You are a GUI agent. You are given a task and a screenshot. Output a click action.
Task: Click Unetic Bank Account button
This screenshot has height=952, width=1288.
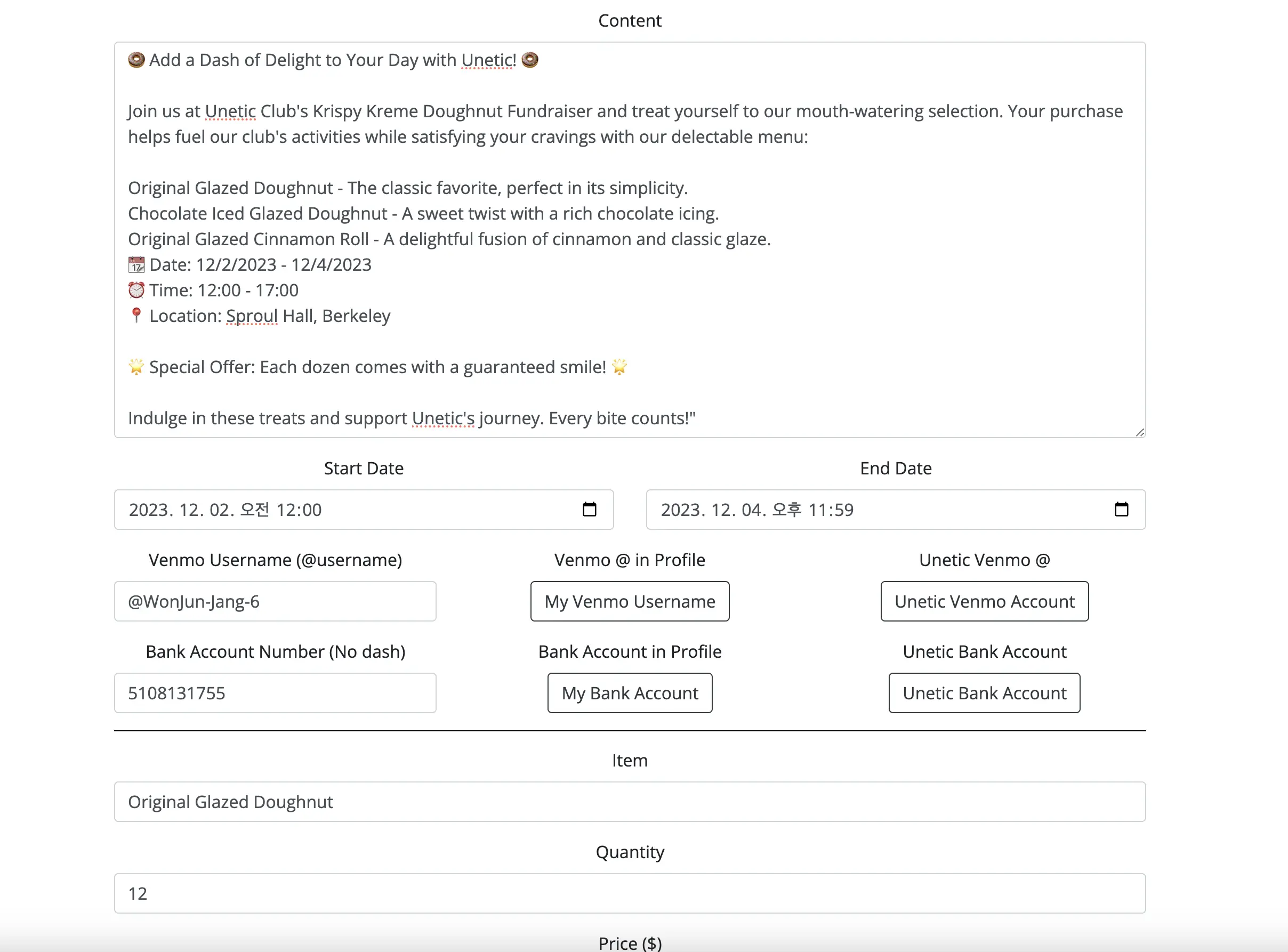point(984,693)
